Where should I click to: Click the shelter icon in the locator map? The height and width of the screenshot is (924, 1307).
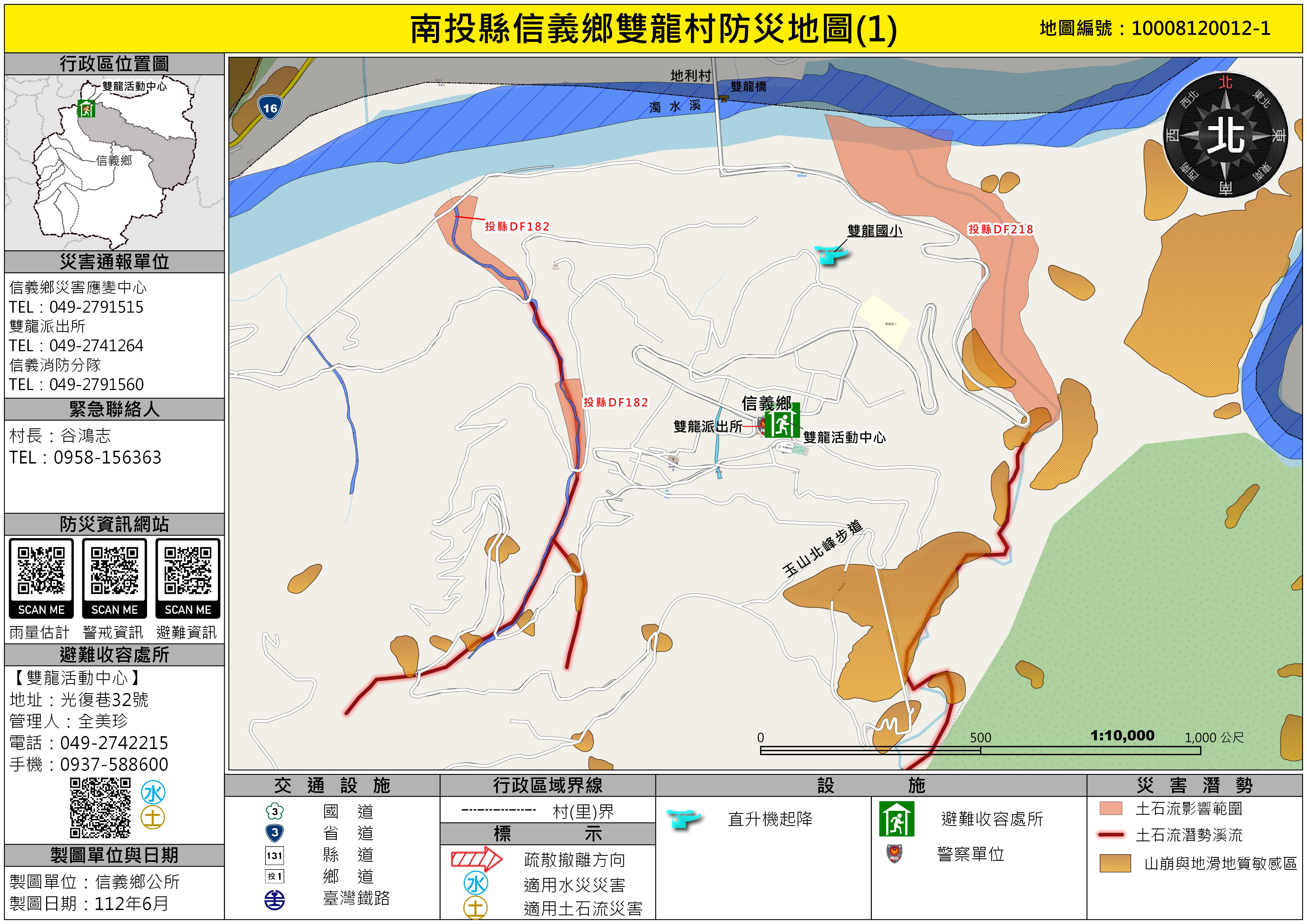click(87, 108)
